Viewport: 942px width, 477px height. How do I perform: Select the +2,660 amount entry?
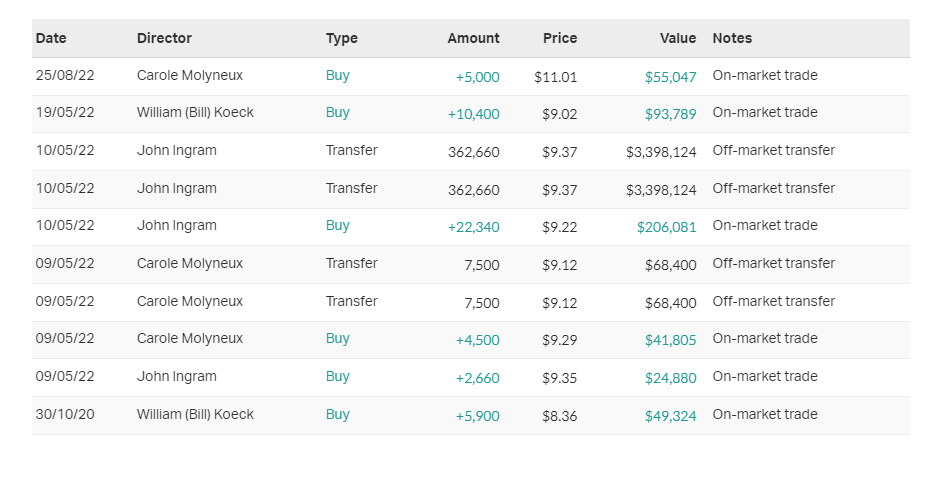477,378
